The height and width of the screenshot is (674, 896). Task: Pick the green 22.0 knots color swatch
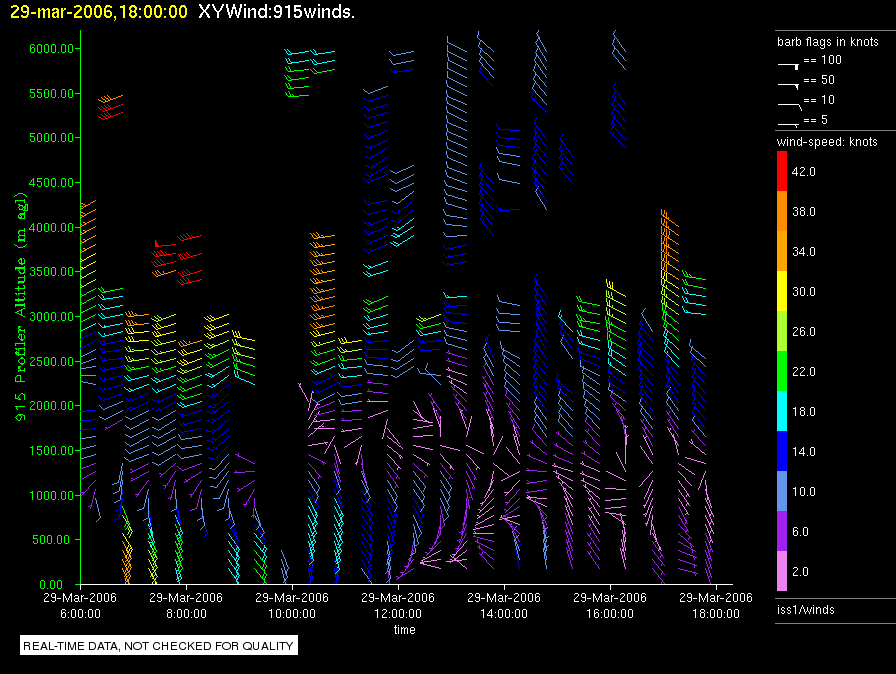[782, 372]
